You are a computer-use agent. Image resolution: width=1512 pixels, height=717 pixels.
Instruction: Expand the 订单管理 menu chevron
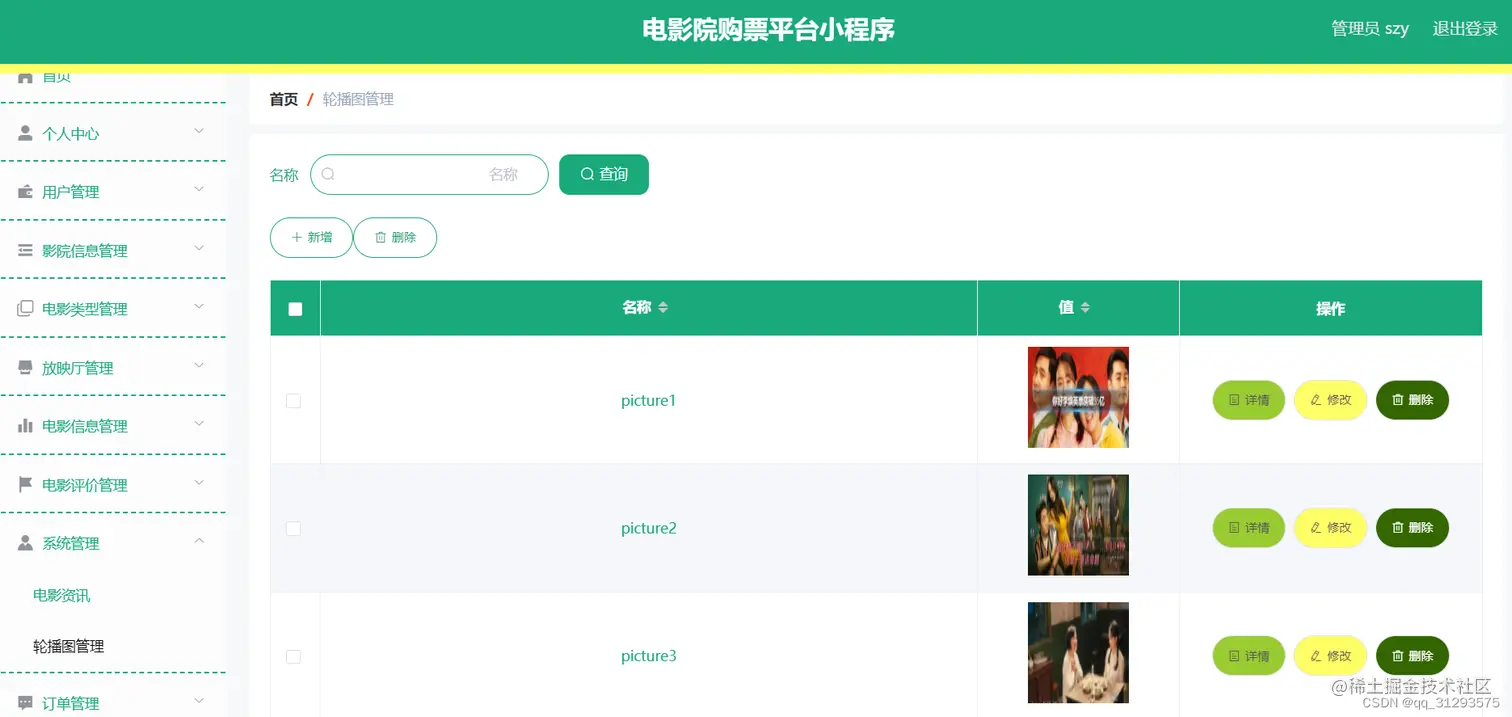[199, 701]
